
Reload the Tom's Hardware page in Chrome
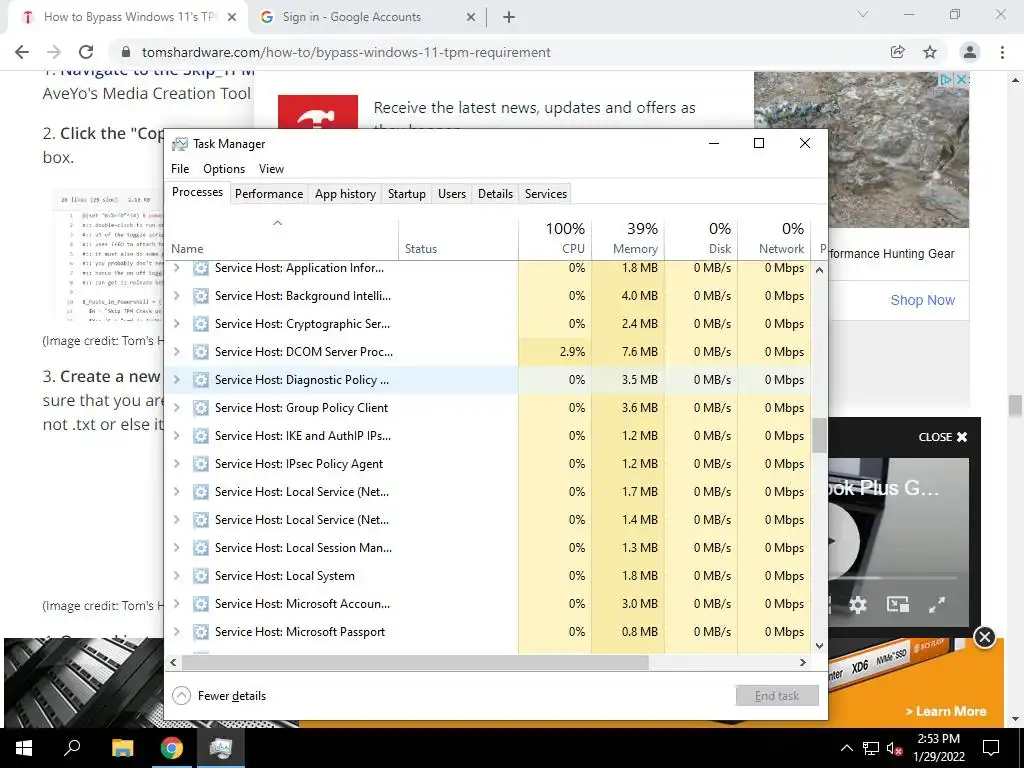86,52
